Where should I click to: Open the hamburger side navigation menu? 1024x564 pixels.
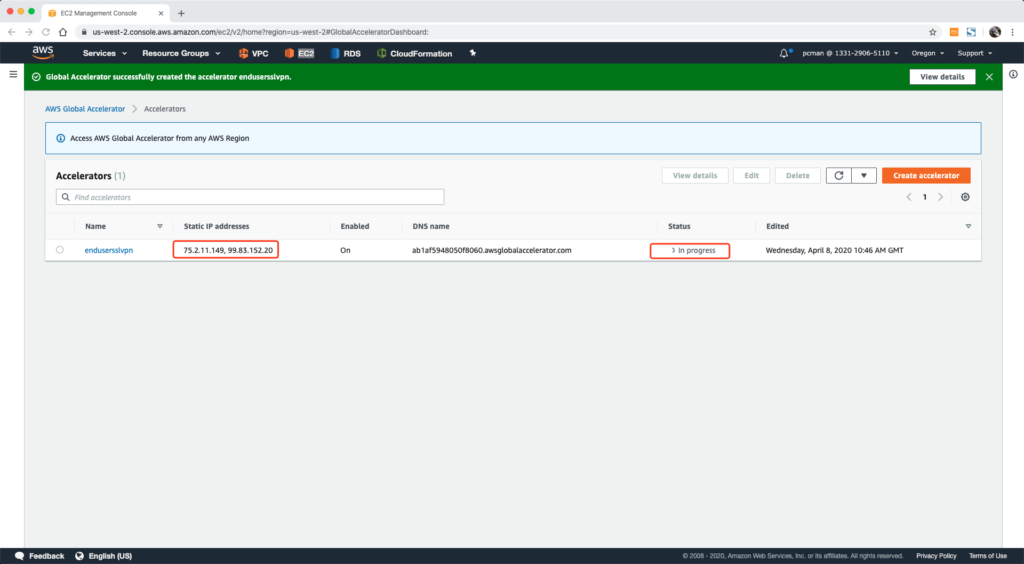[13, 75]
